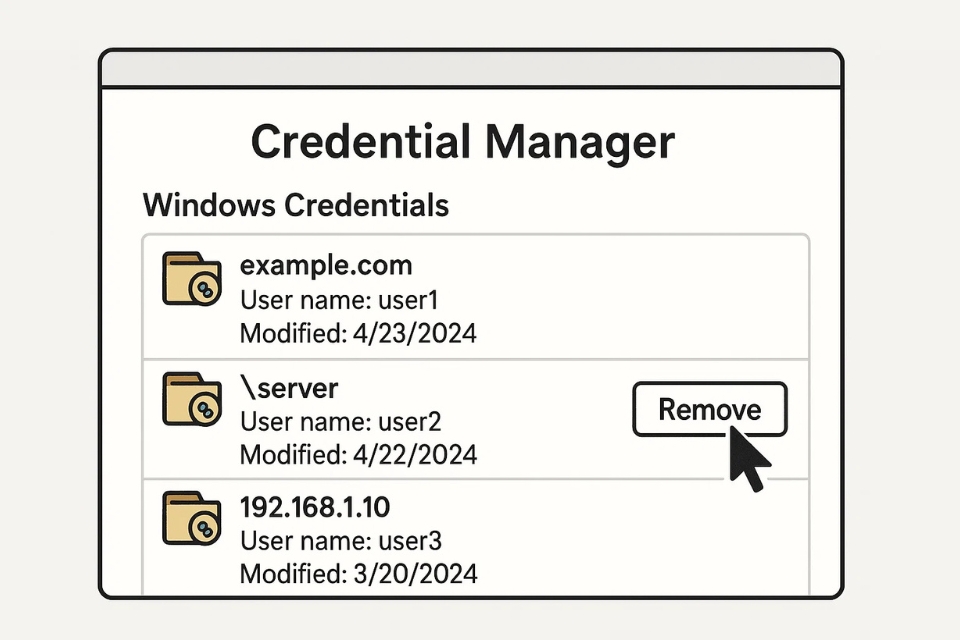Click the 192.168.1.10 credential vault icon
960x640 pixels.
(x=191, y=519)
